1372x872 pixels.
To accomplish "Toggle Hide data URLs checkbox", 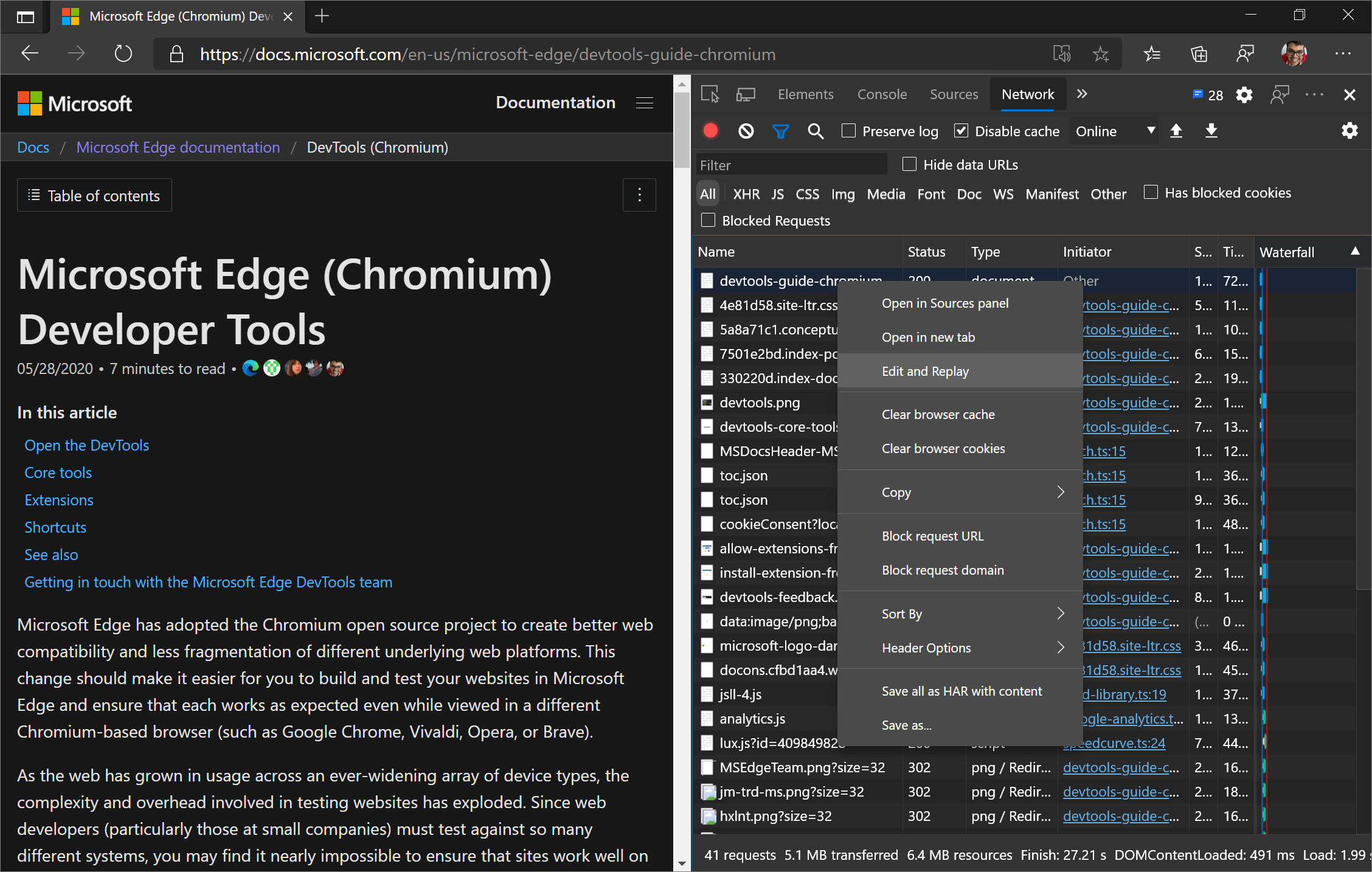I will [908, 163].
